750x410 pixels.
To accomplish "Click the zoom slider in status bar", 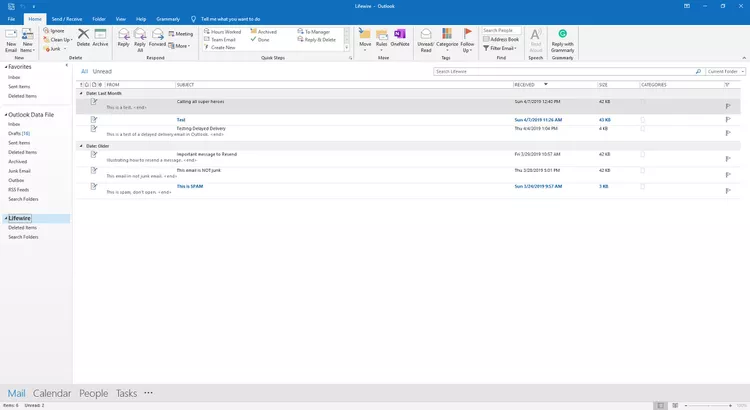I will [x=710, y=406].
